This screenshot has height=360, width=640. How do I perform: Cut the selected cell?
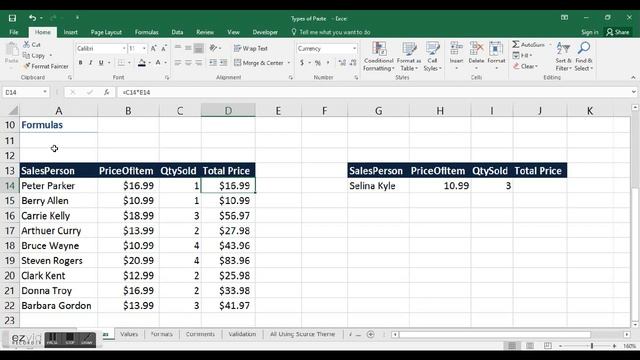point(31,44)
